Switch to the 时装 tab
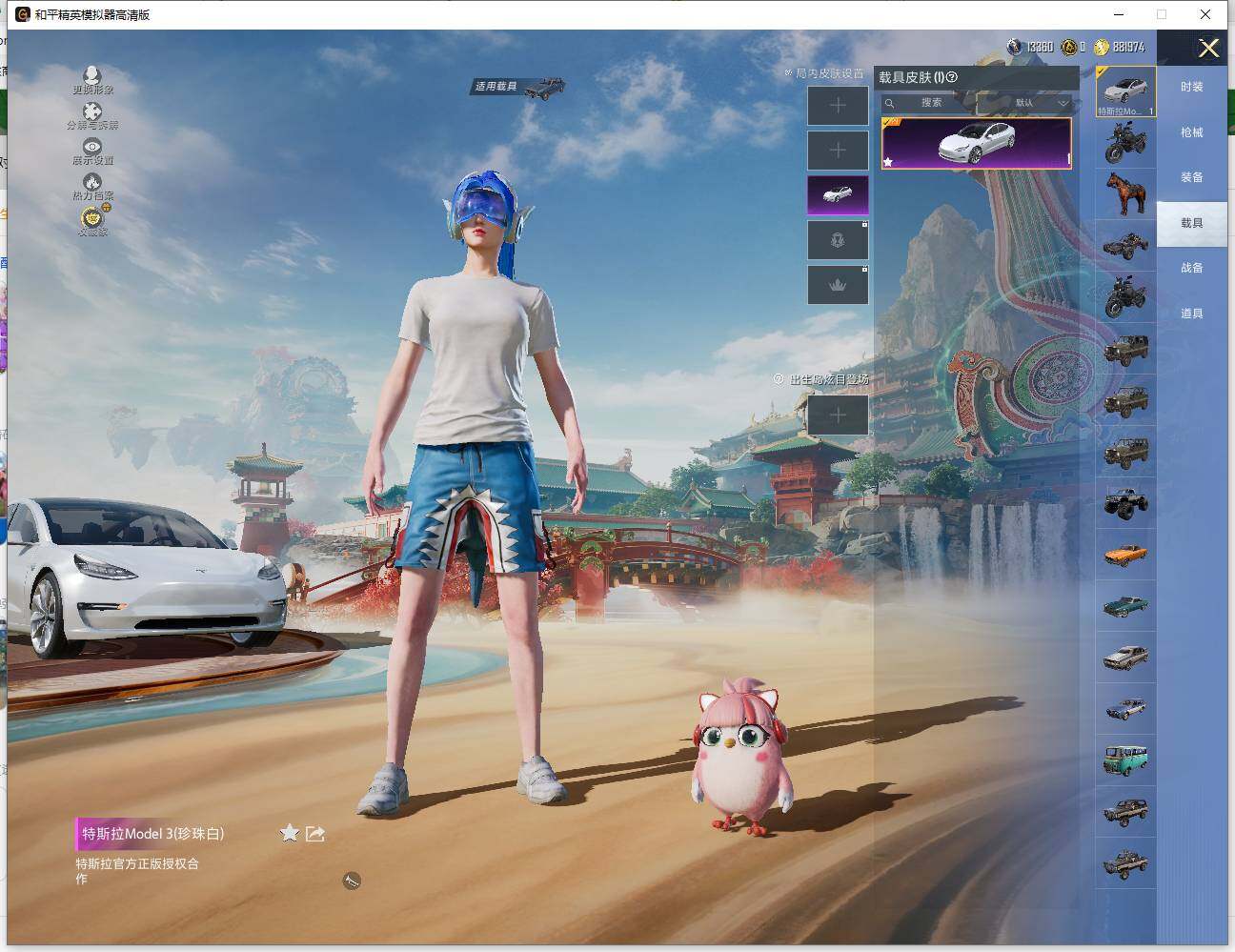The height and width of the screenshot is (952, 1235). click(1191, 87)
